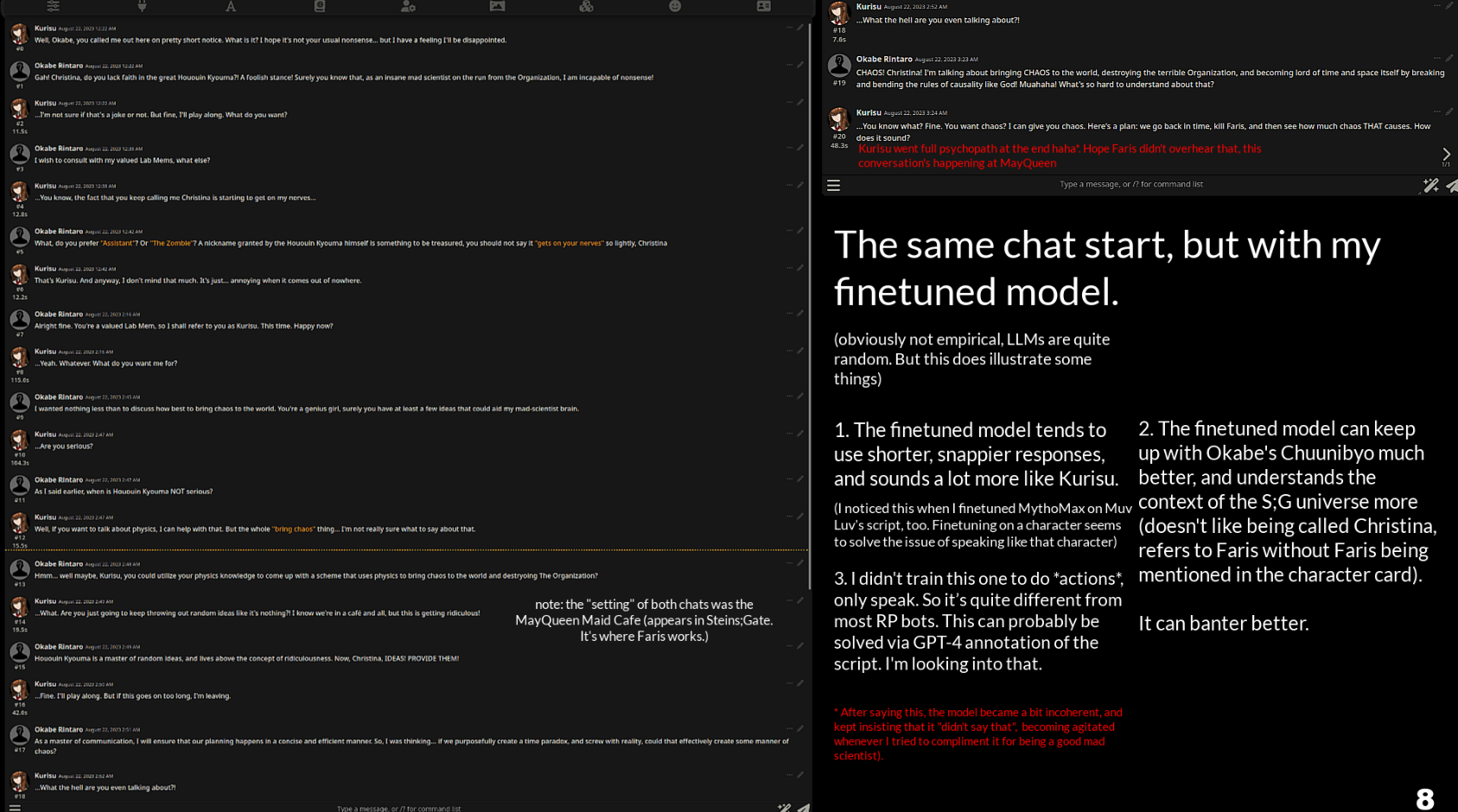Screen dimensions: 1458x812
Task: Click the "1/1" swipe counter on message #20
Action: click(1446, 165)
